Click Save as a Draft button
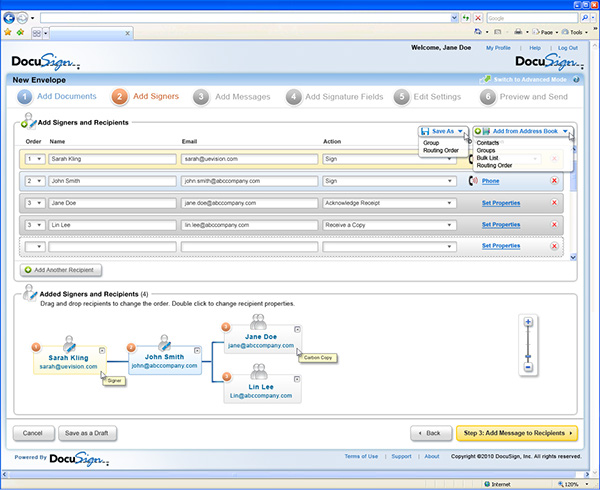Viewport: 600px width, 490px height. pyautogui.click(x=87, y=433)
